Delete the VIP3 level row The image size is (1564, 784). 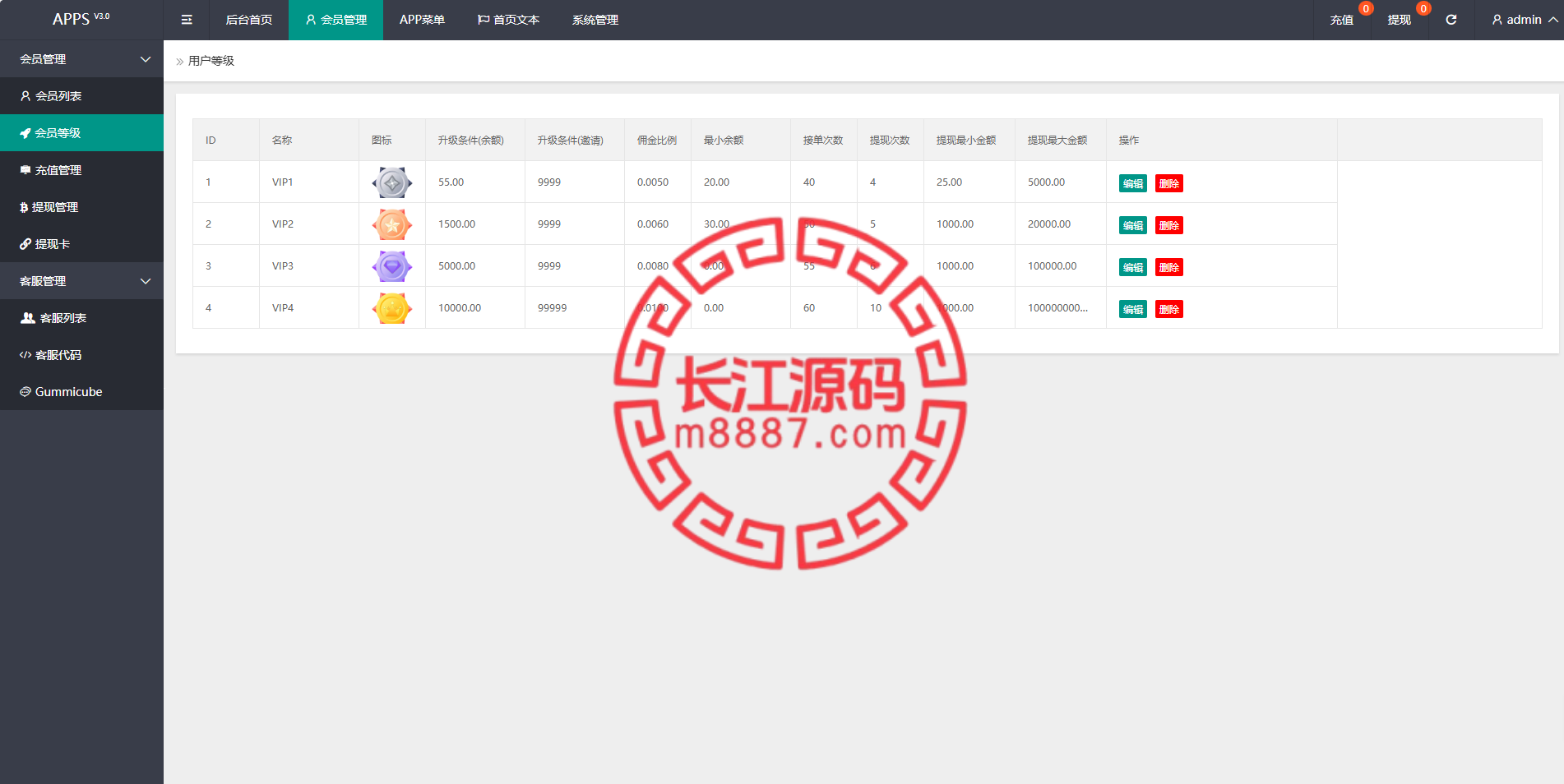[x=1169, y=267]
